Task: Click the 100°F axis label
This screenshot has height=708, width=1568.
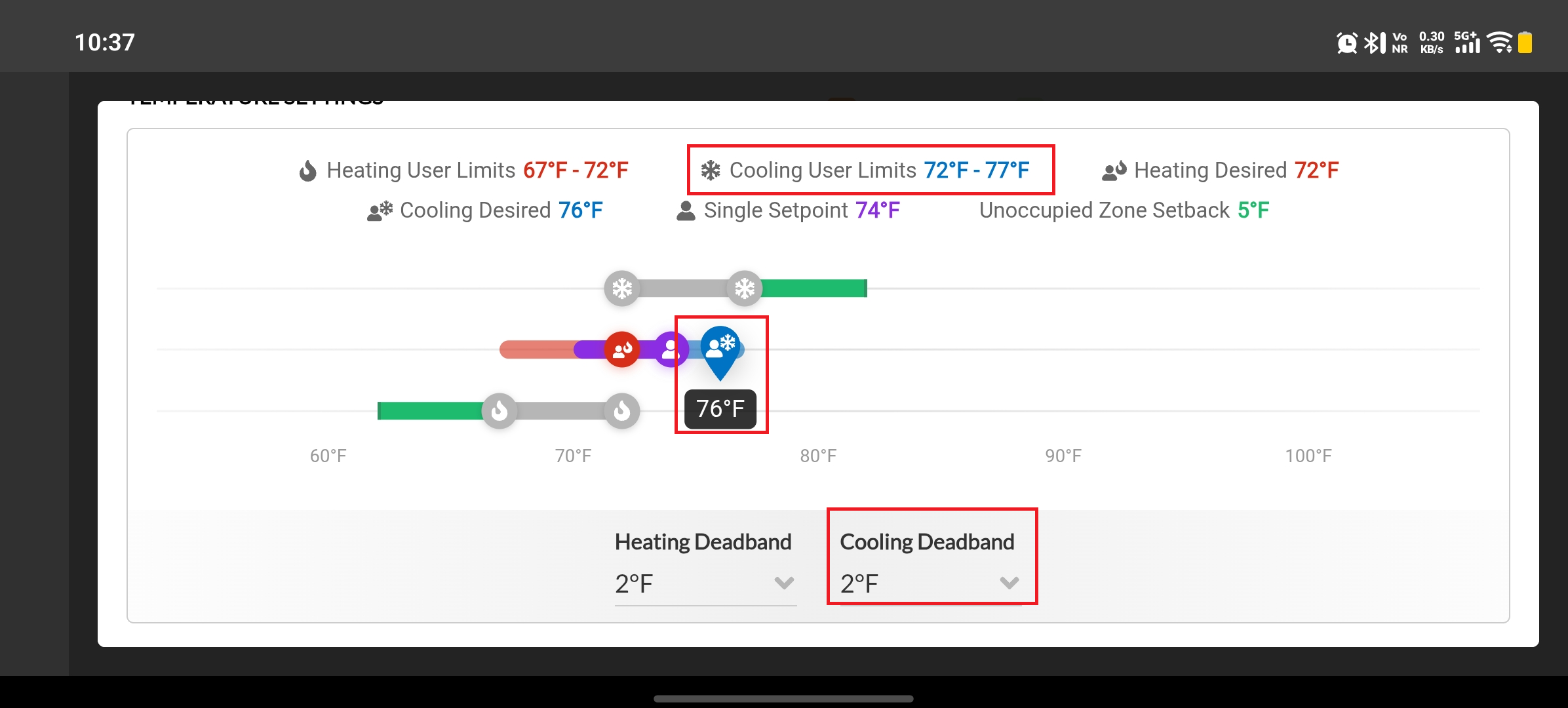Action: (1308, 456)
